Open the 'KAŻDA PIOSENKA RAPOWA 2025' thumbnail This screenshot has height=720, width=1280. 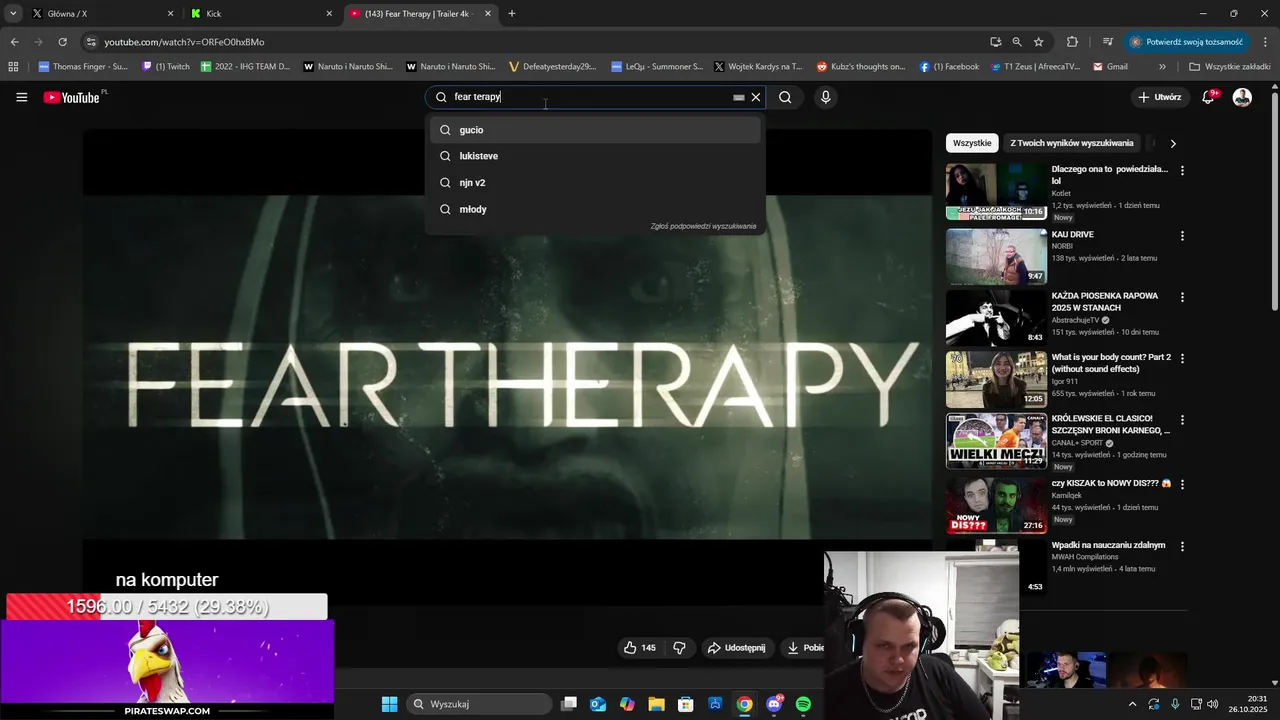coord(996,318)
